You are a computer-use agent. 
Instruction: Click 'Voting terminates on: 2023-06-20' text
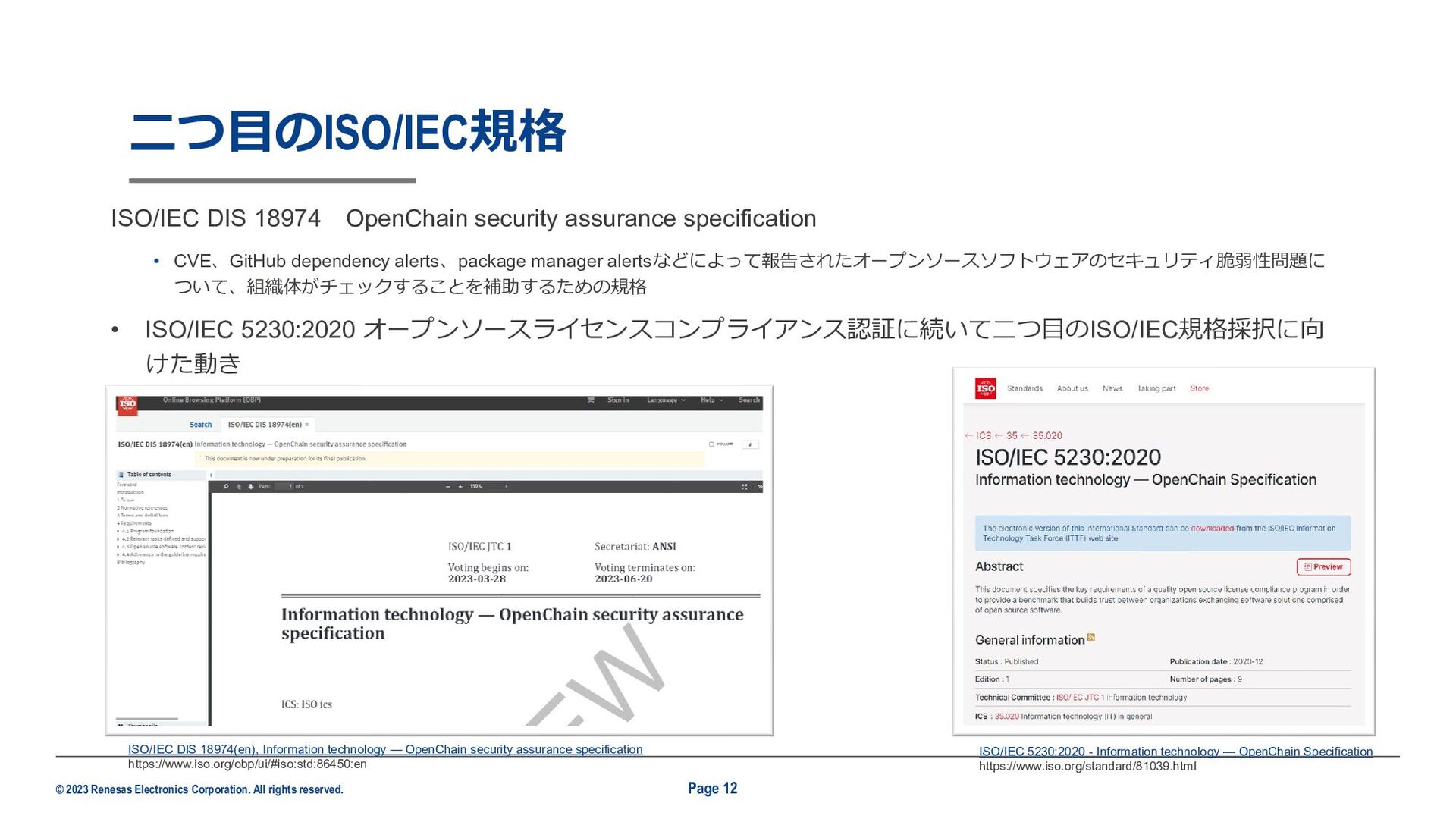coord(645,573)
